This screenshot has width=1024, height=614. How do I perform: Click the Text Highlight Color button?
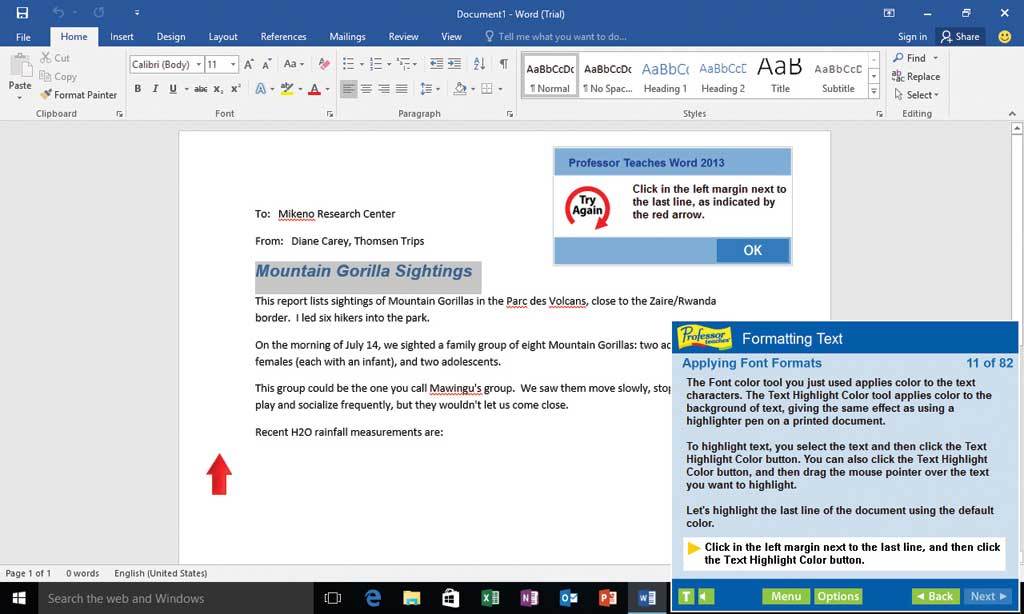[286, 89]
